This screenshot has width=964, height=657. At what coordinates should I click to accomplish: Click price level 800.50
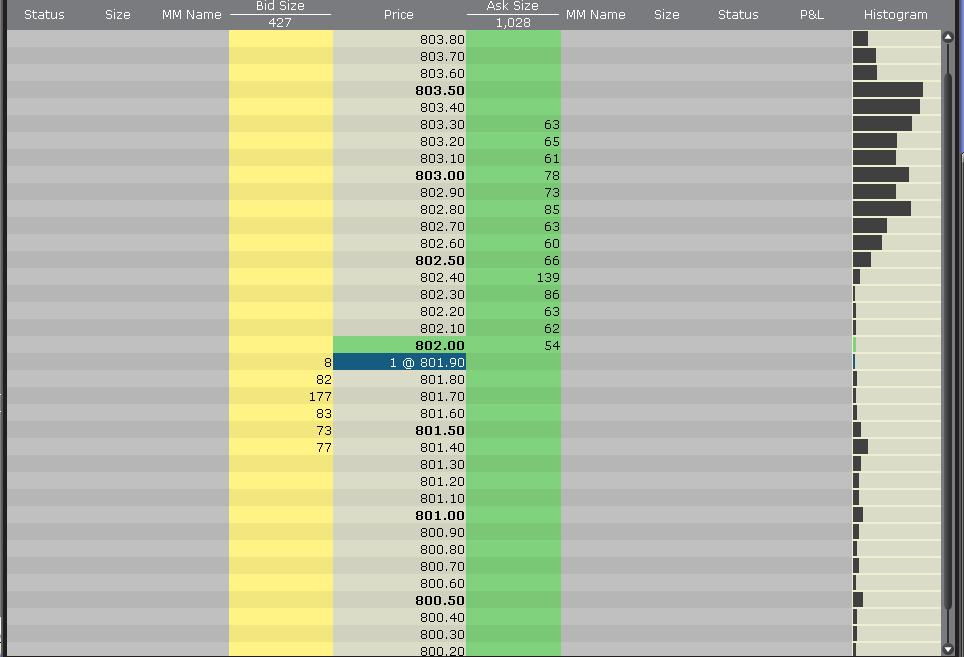400,600
